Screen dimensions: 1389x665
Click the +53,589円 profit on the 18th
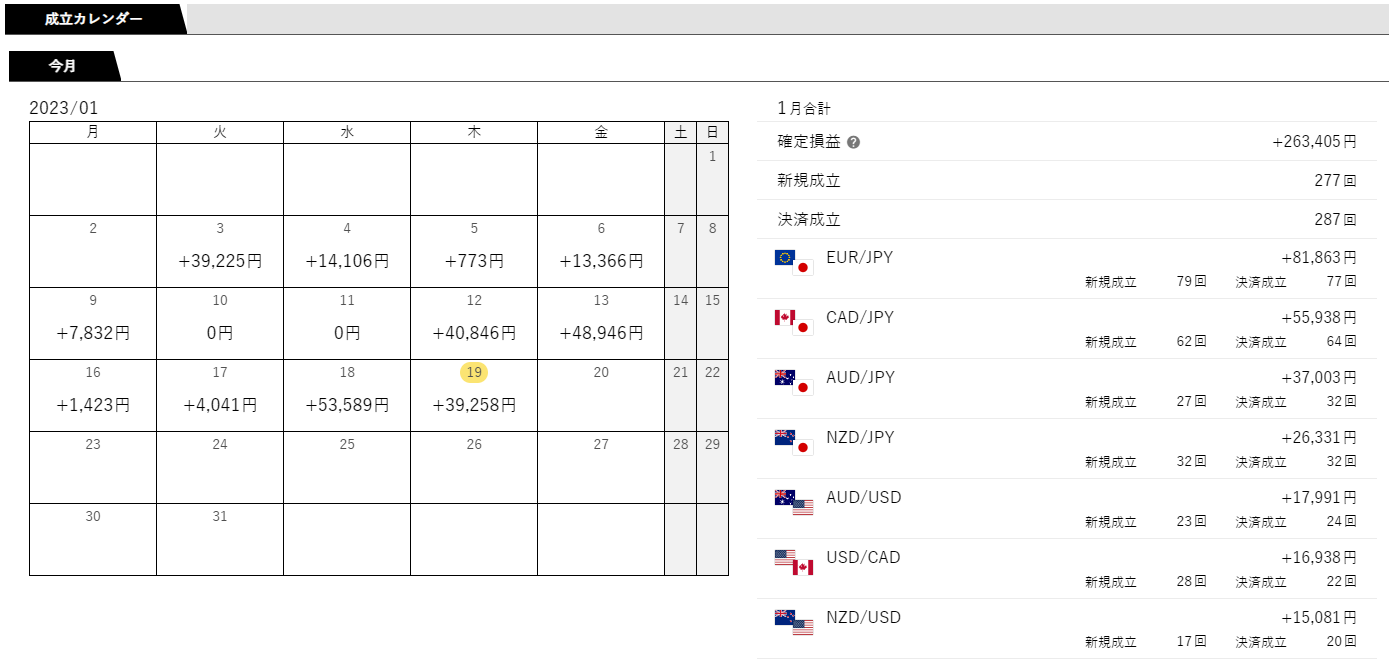[347, 405]
